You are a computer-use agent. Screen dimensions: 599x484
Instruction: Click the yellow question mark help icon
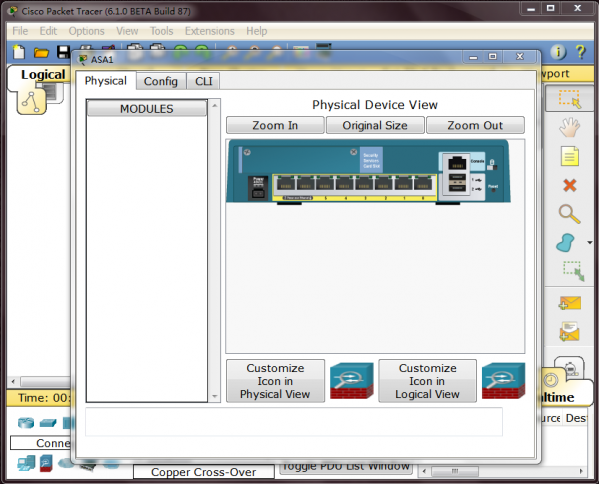(x=580, y=52)
